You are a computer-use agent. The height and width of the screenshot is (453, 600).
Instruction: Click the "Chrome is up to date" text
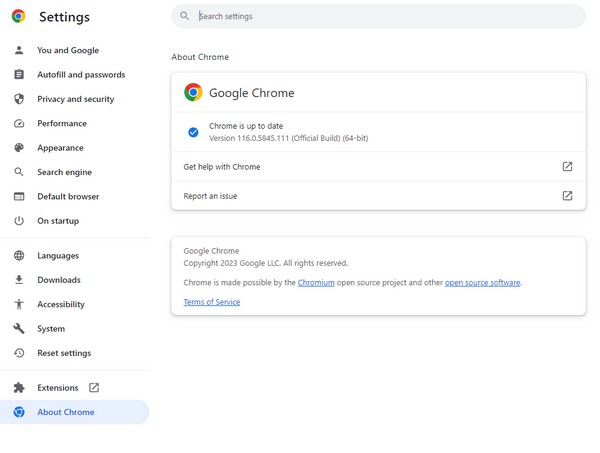click(246, 126)
